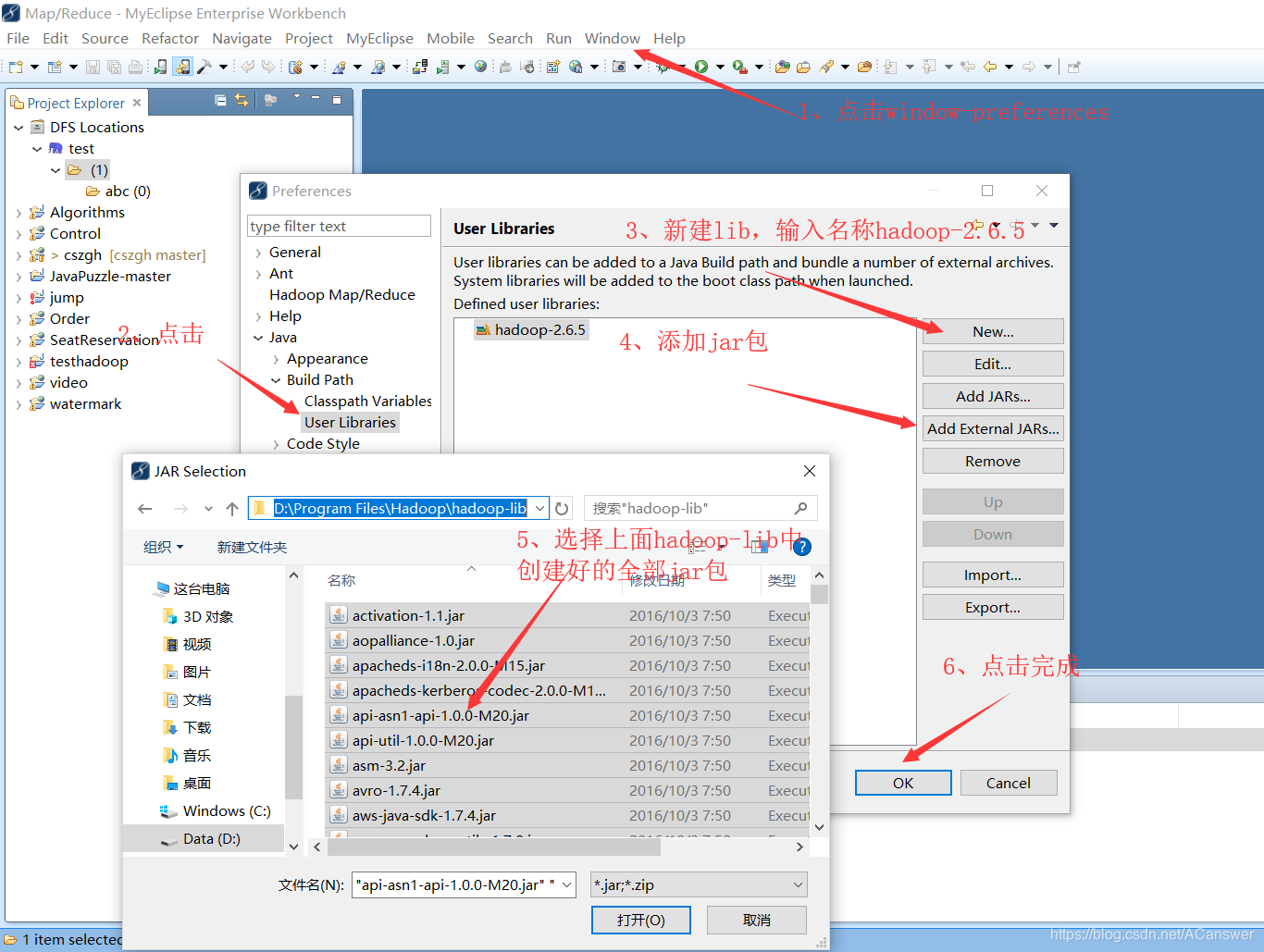The height and width of the screenshot is (952, 1264).
Task: Open Project Explorer view menu triangle
Action: pos(297,96)
